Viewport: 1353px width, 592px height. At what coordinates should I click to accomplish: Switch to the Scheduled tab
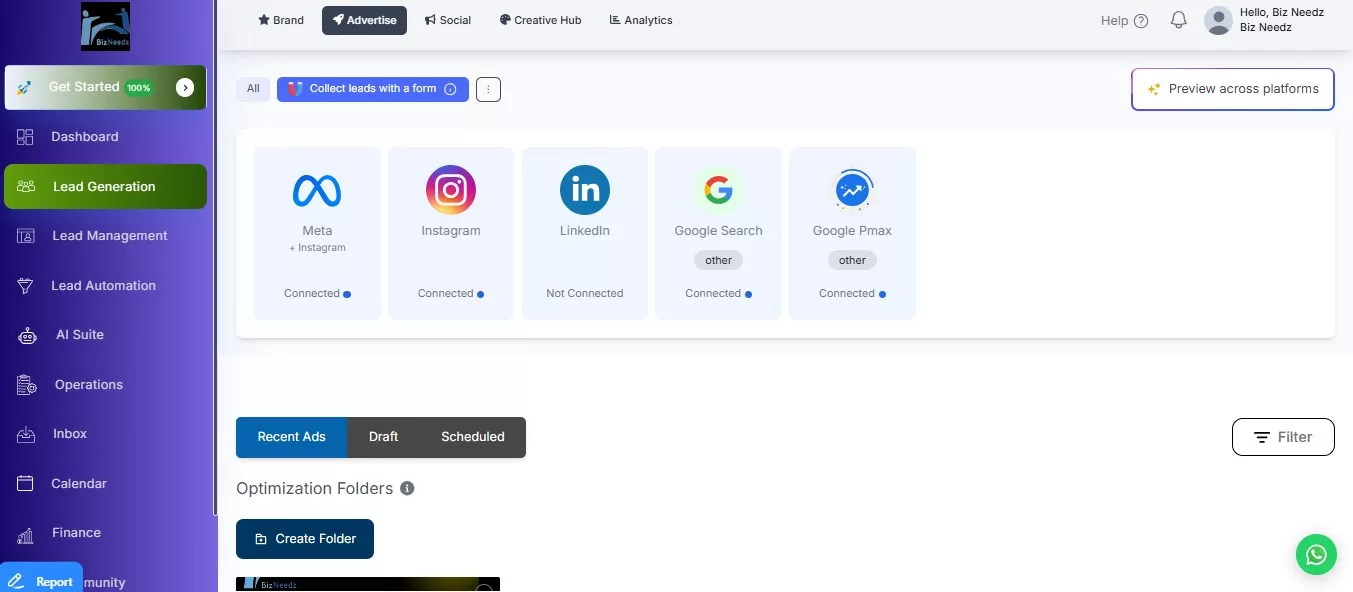[x=473, y=437]
